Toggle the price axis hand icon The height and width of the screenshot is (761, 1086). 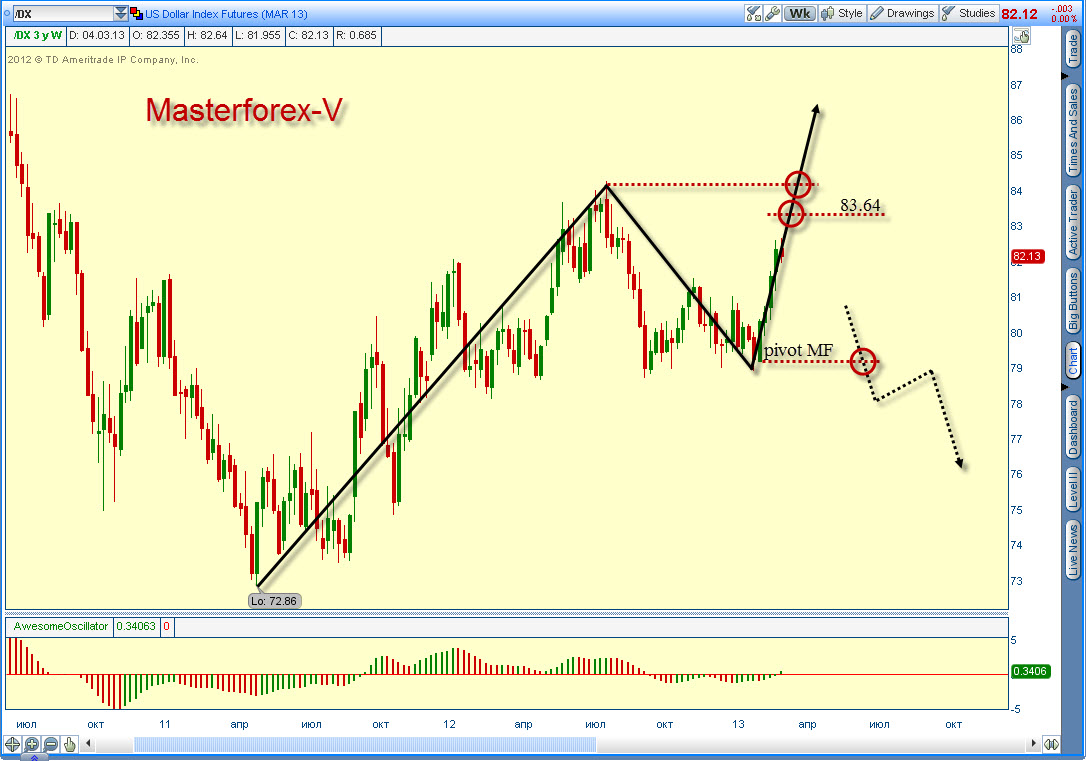click(1021, 36)
